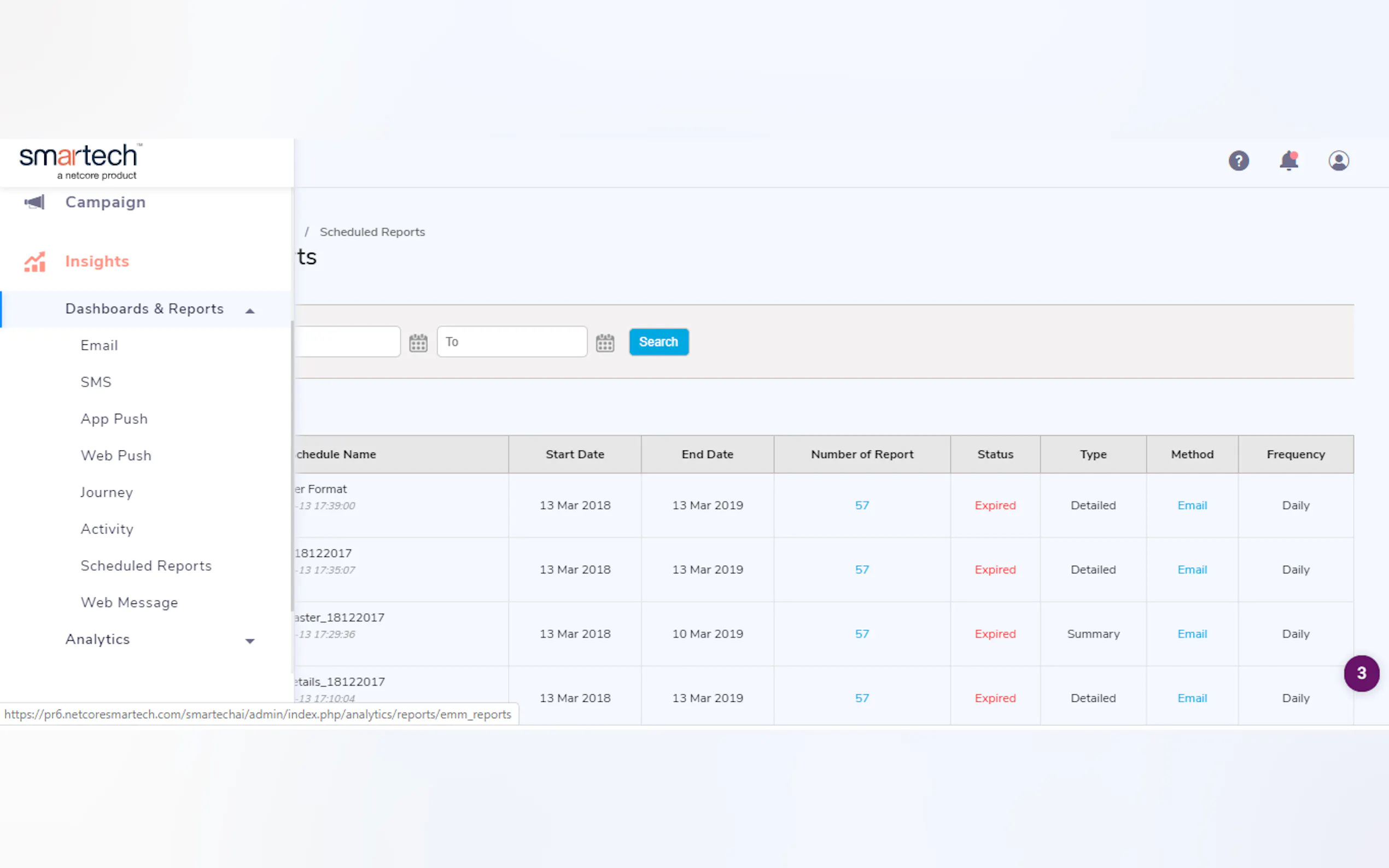
Task: Click the purple badge showing 3
Action: pyautogui.click(x=1361, y=673)
